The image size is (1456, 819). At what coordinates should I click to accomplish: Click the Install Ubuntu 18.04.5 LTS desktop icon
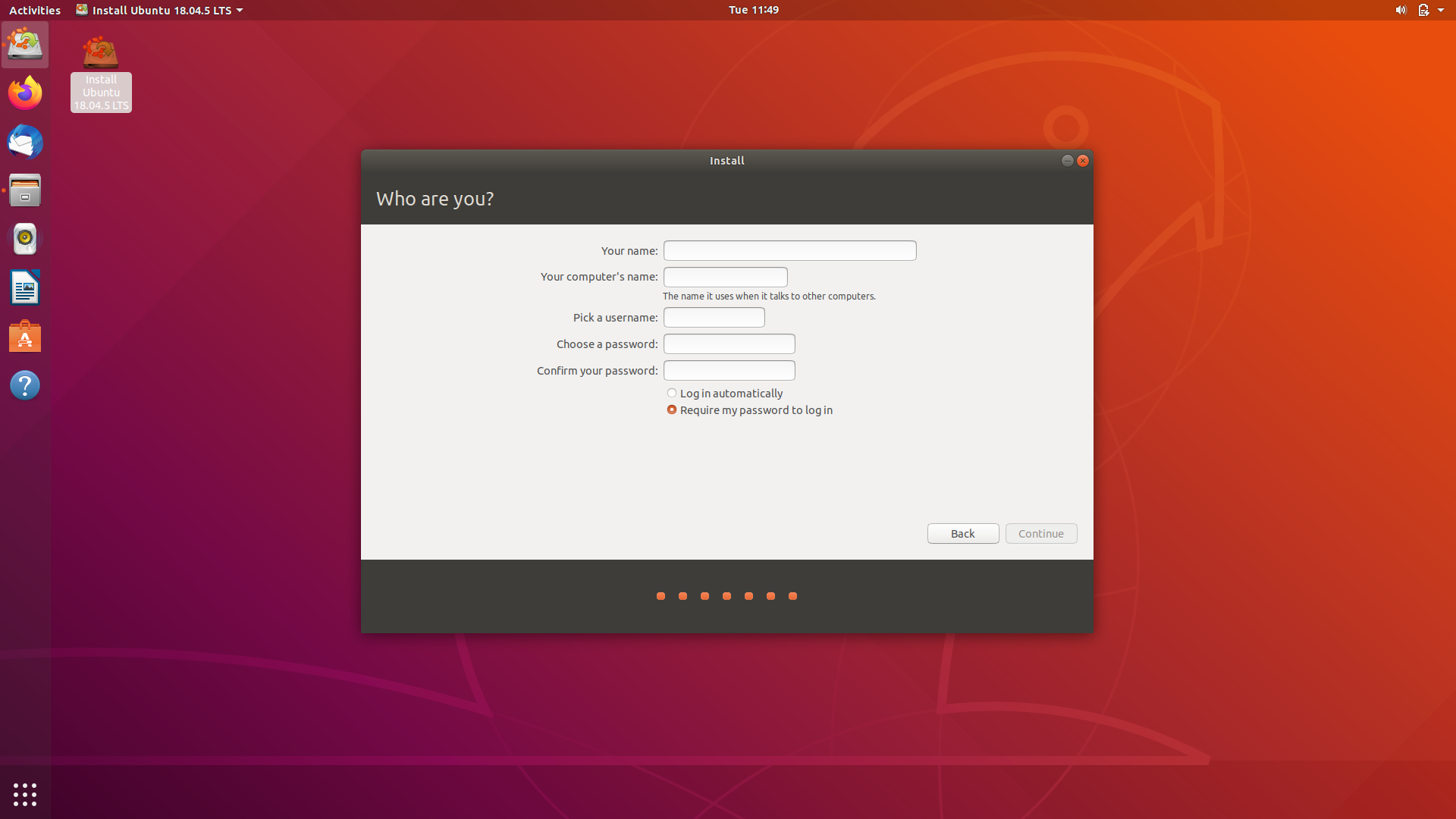click(x=101, y=74)
